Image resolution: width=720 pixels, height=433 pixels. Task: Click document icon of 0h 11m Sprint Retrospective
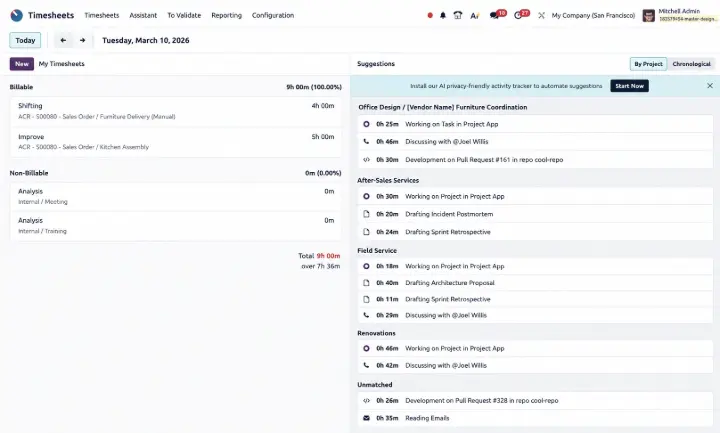click(366, 299)
